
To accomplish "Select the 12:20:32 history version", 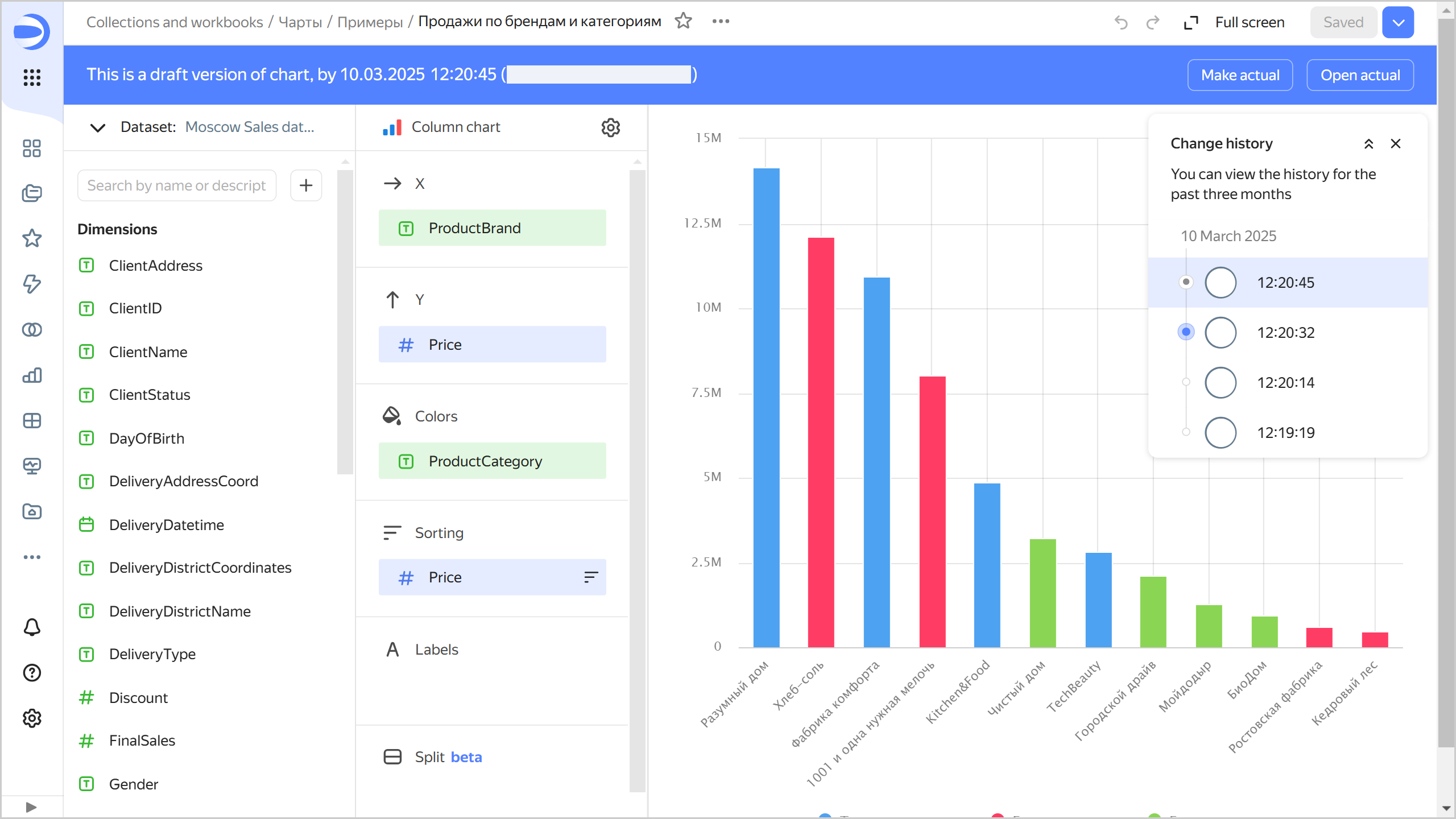I will tap(1221, 333).
